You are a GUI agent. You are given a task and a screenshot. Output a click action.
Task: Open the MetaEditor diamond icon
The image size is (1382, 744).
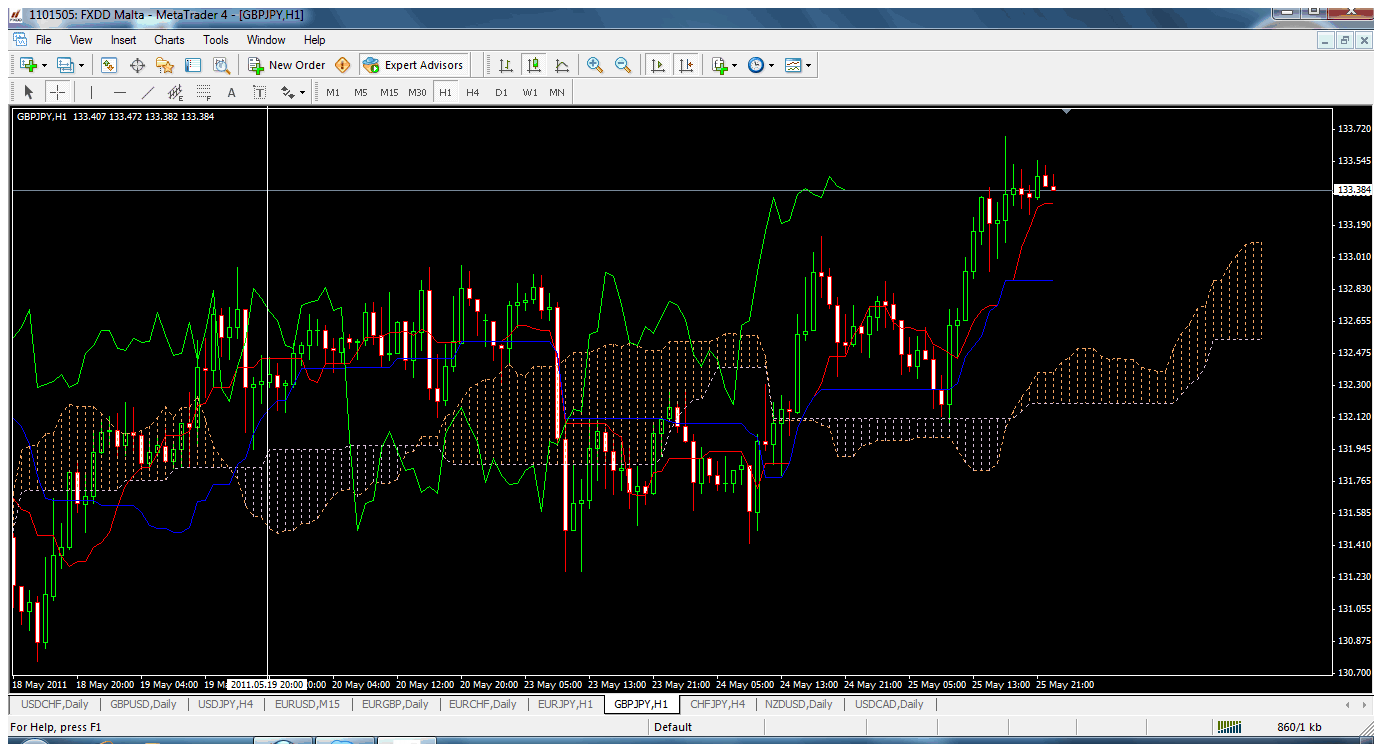click(x=343, y=65)
